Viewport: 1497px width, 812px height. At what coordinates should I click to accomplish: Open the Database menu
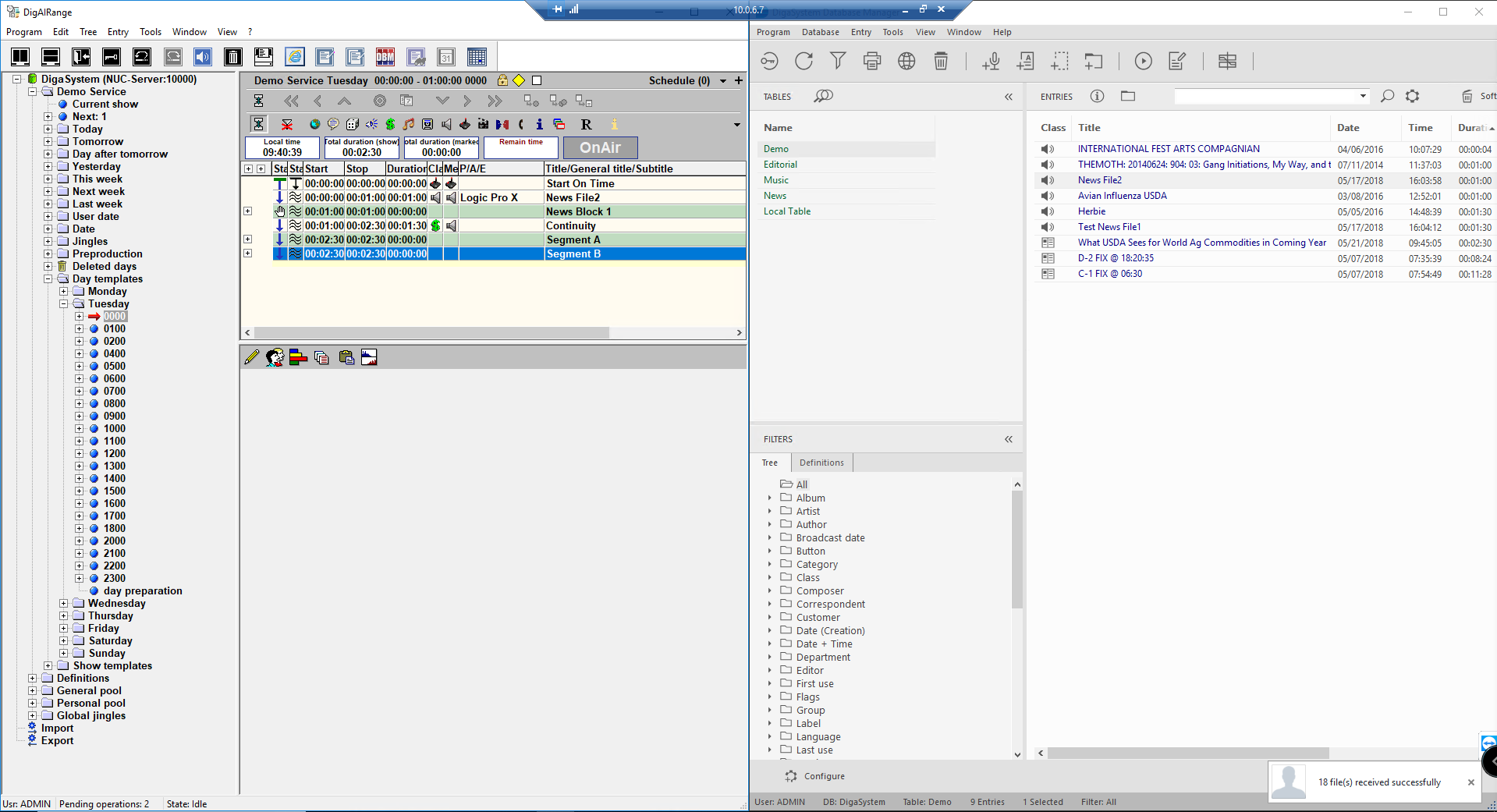click(x=820, y=32)
